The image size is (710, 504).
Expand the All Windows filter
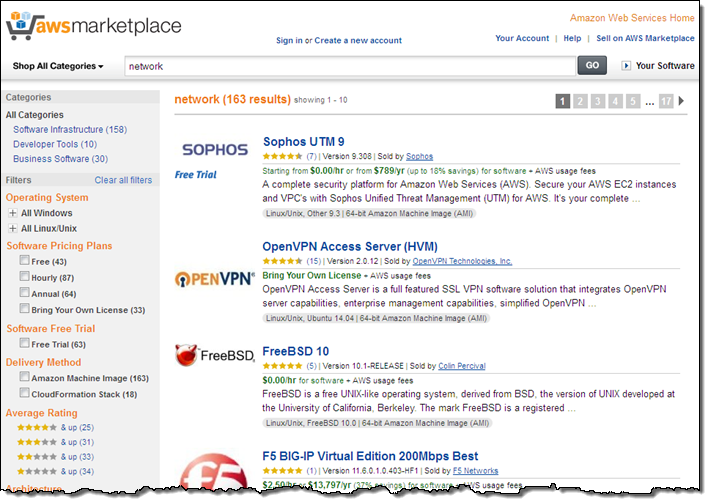click(x=12, y=213)
